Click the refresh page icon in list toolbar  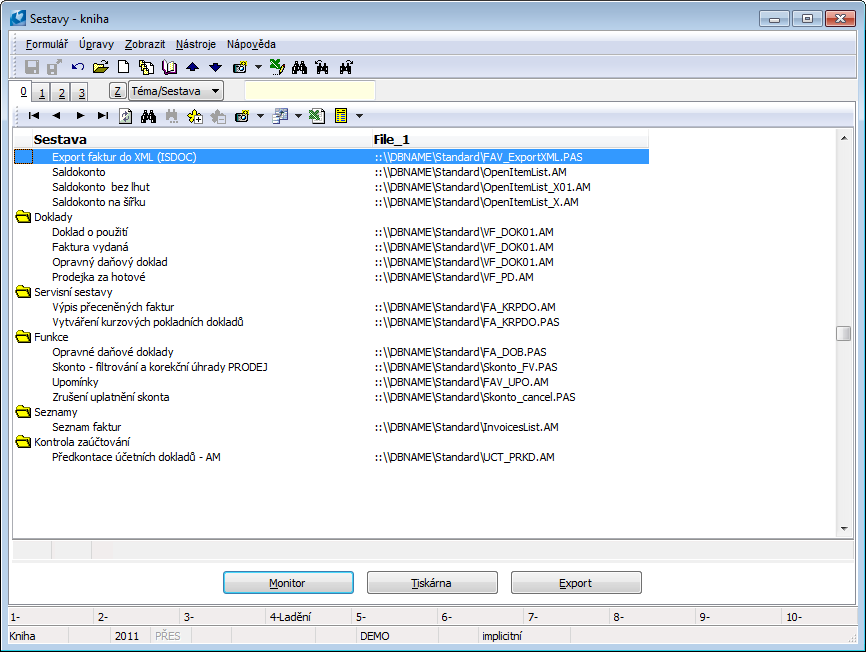pyautogui.click(x=125, y=116)
